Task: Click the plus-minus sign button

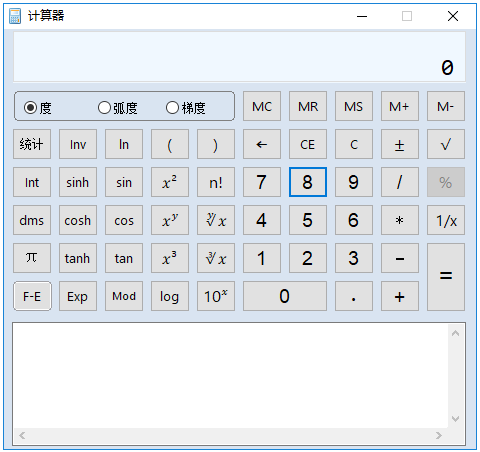Action: point(400,144)
